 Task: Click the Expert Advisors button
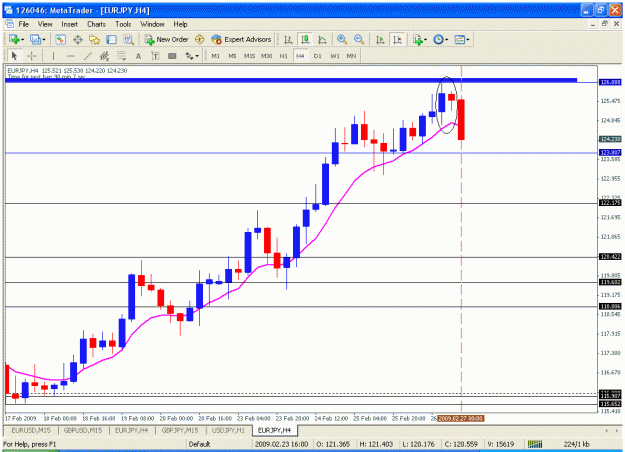coord(242,39)
